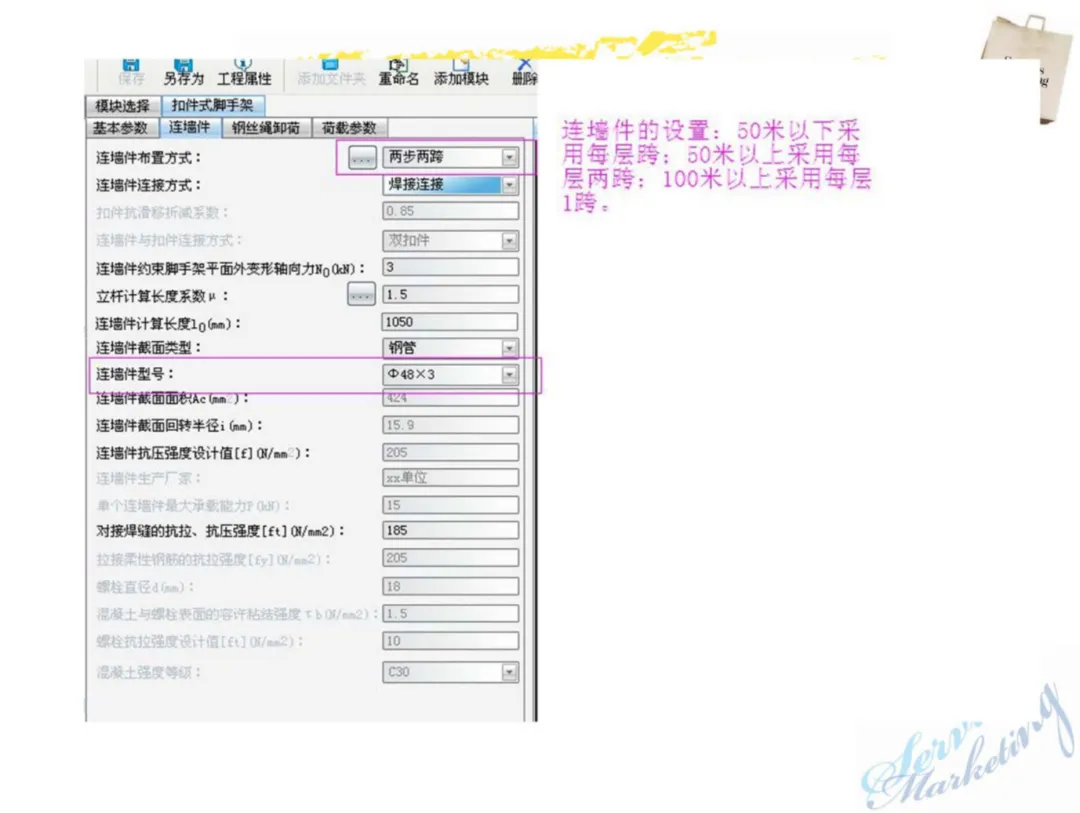Click the 对接焊缝 strength field showing 185

pyautogui.click(x=450, y=530)
